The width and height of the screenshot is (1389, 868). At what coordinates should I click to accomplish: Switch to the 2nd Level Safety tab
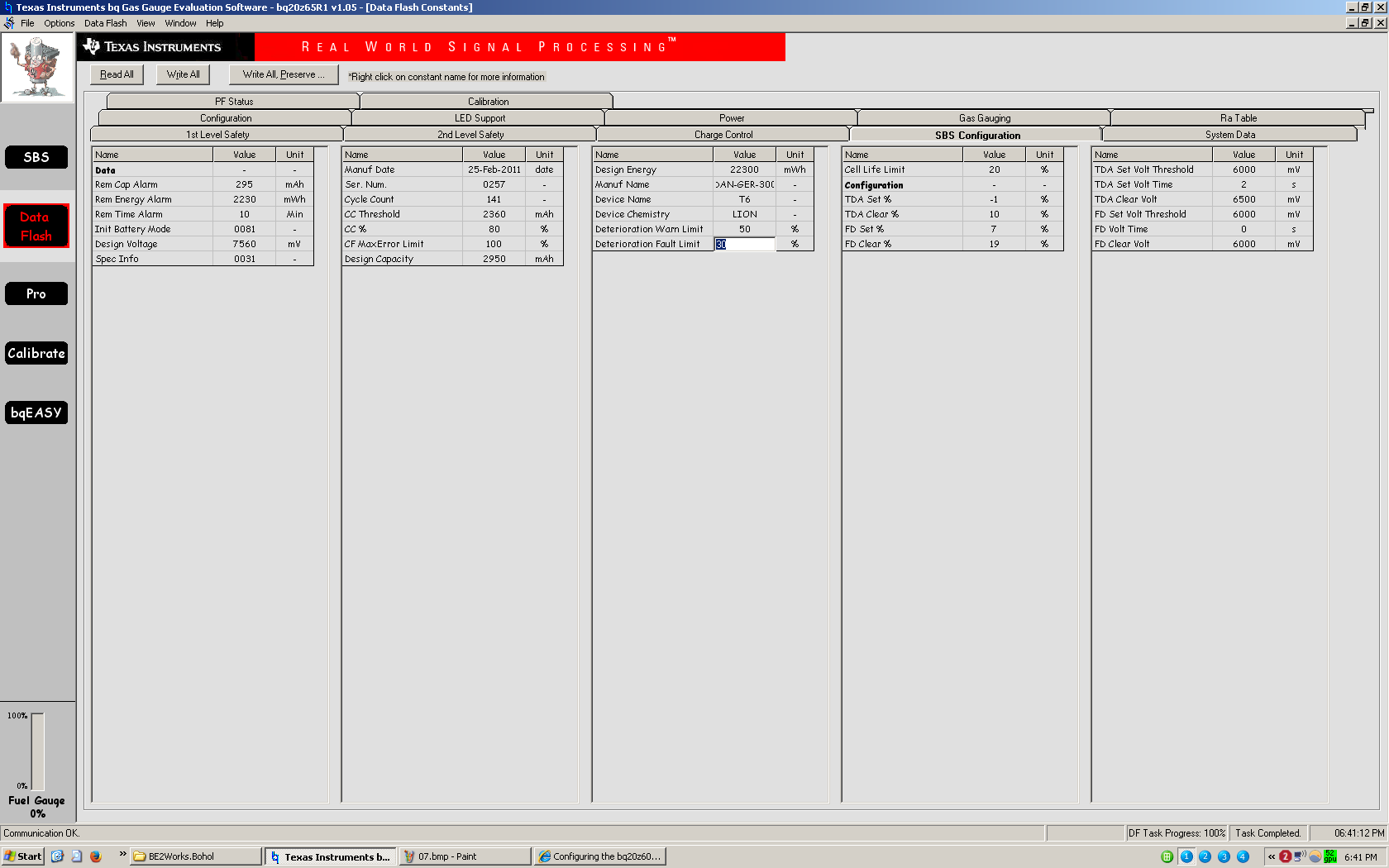(x=470, y=135)
